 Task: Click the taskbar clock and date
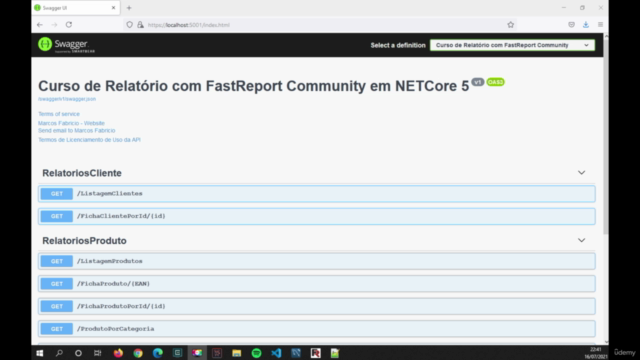pos(596,353)
